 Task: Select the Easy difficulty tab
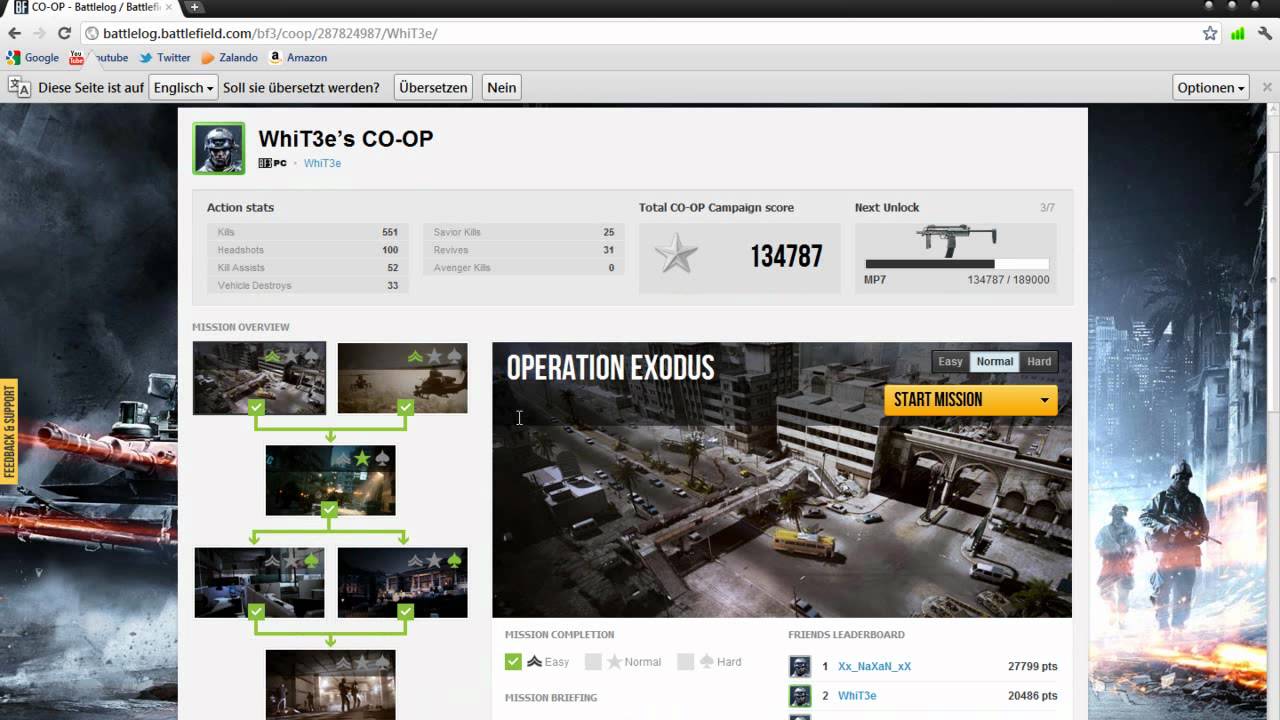950,361
